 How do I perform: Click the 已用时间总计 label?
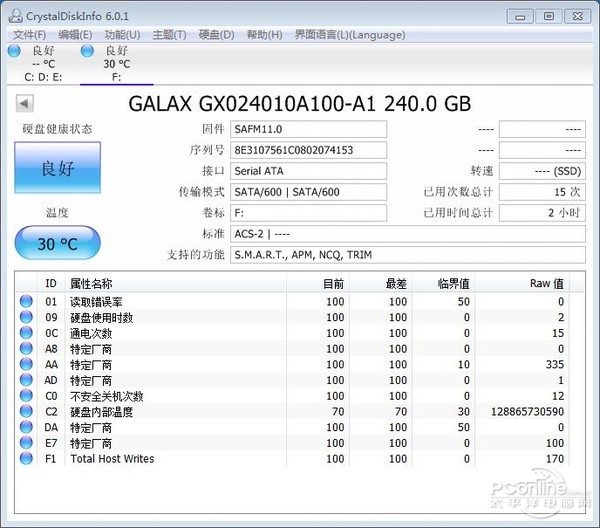coord(458,213)
